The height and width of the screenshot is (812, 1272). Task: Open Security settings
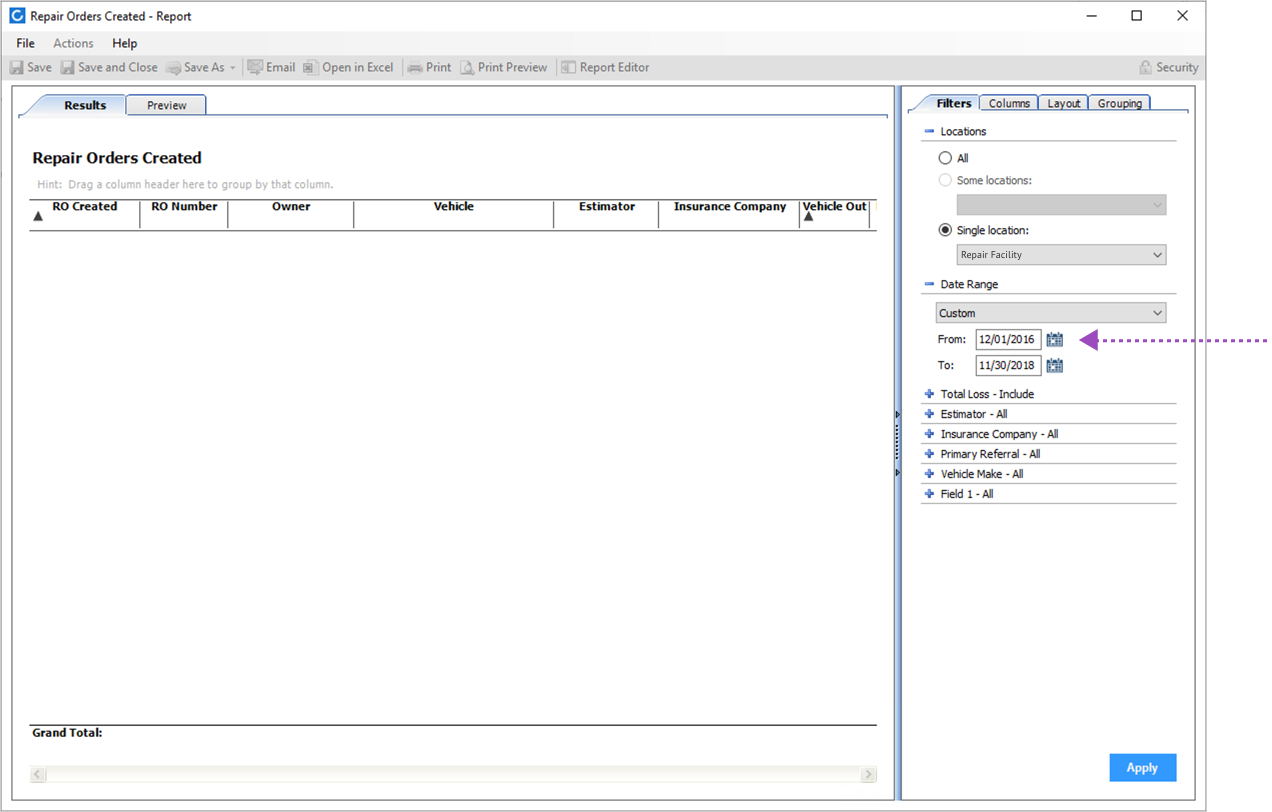click(1168, 67)
